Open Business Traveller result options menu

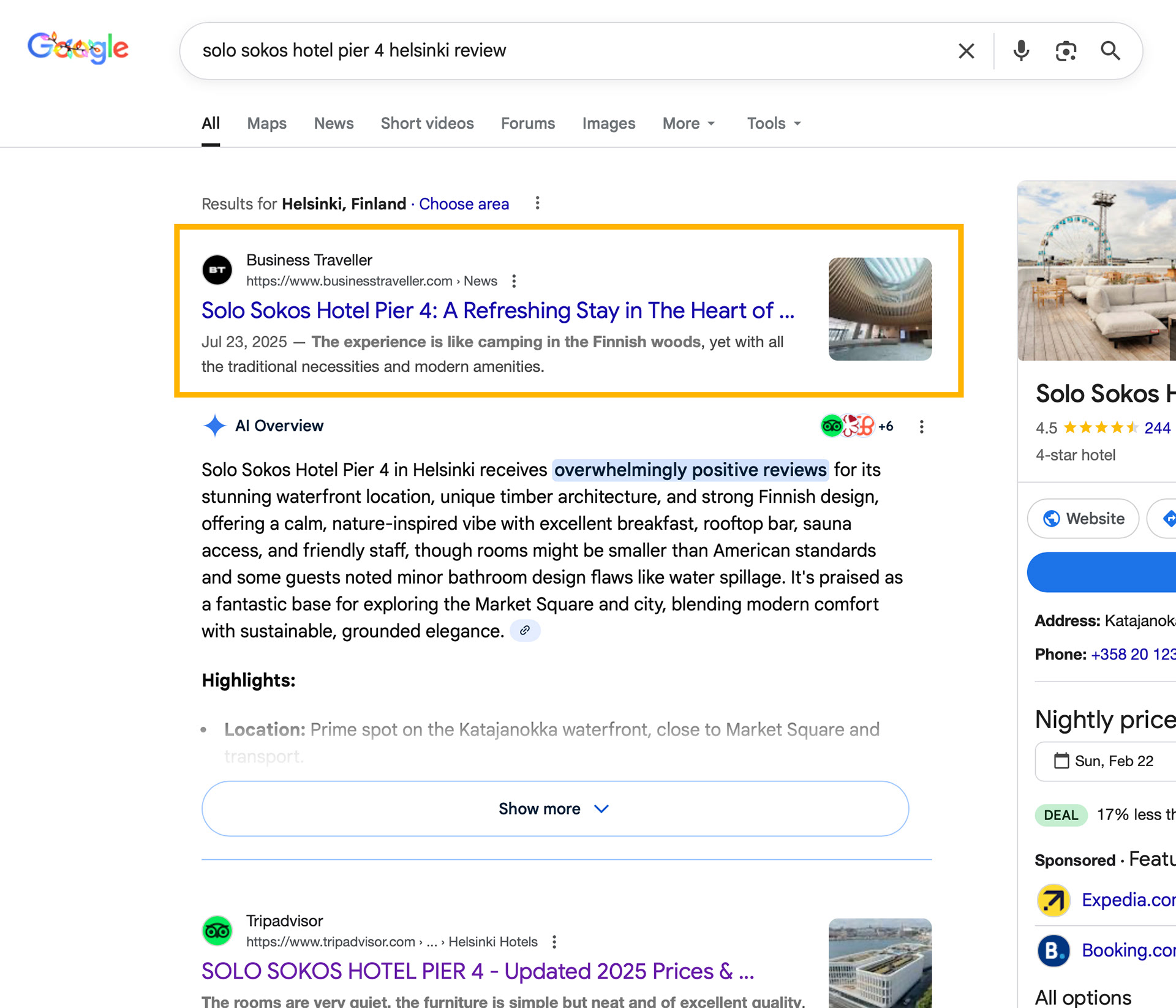point(514,281)
